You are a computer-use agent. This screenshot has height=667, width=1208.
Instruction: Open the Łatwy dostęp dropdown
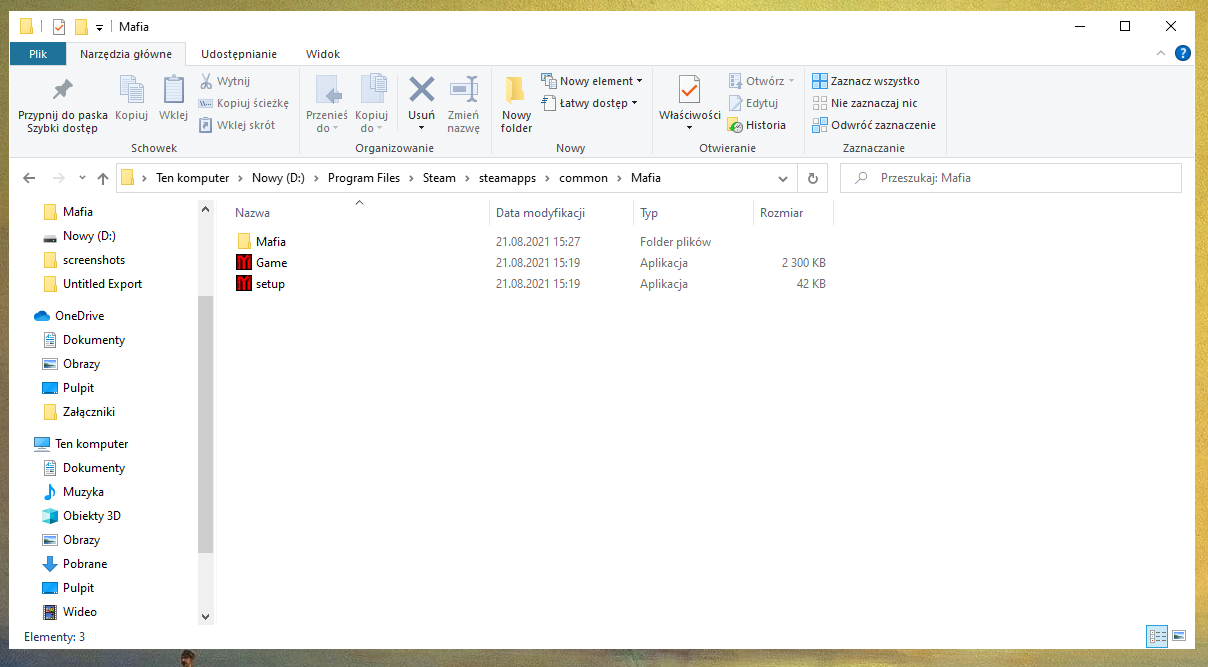tap(589, 103)
